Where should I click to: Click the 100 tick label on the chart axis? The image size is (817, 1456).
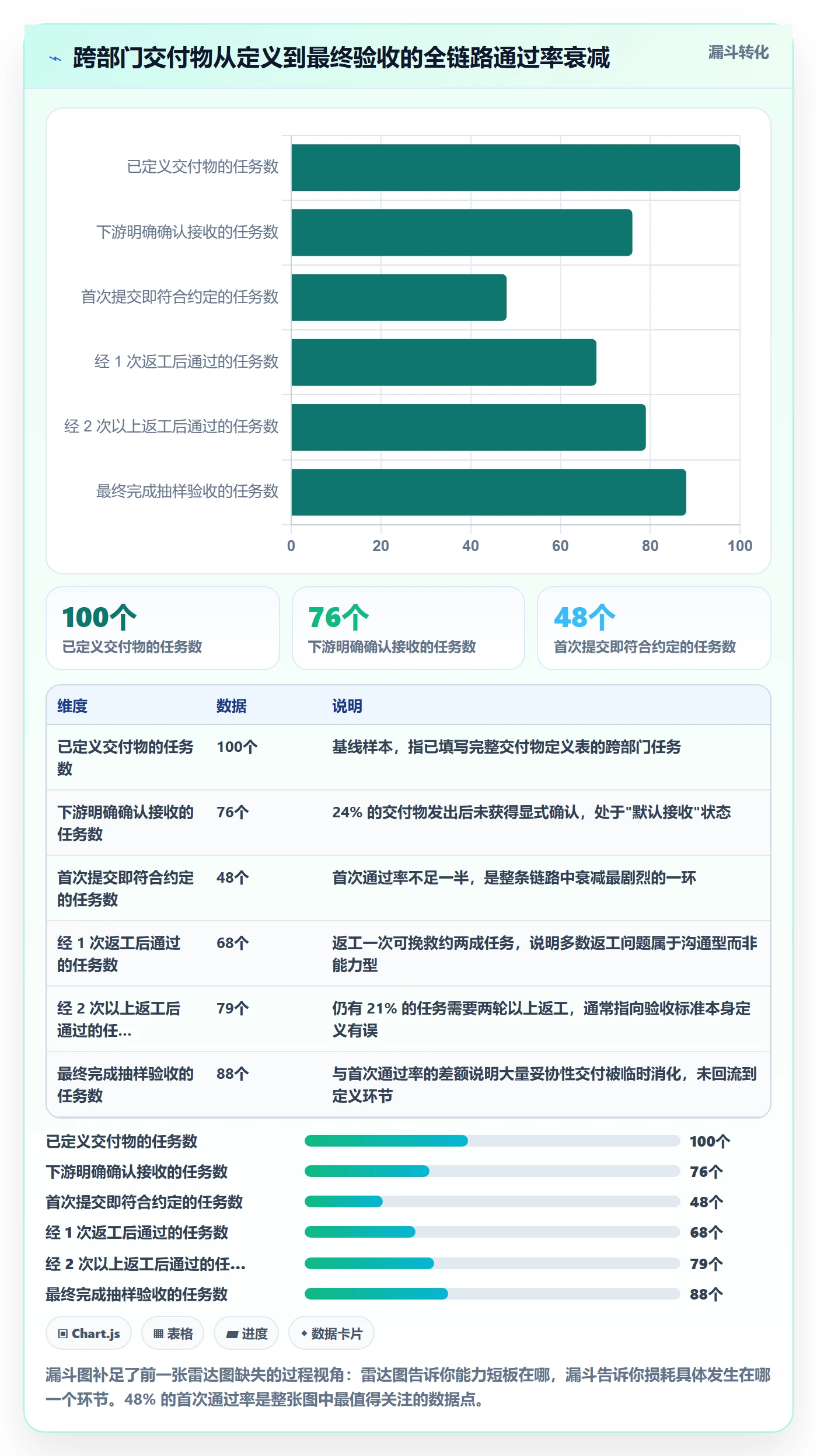(739, 546)
